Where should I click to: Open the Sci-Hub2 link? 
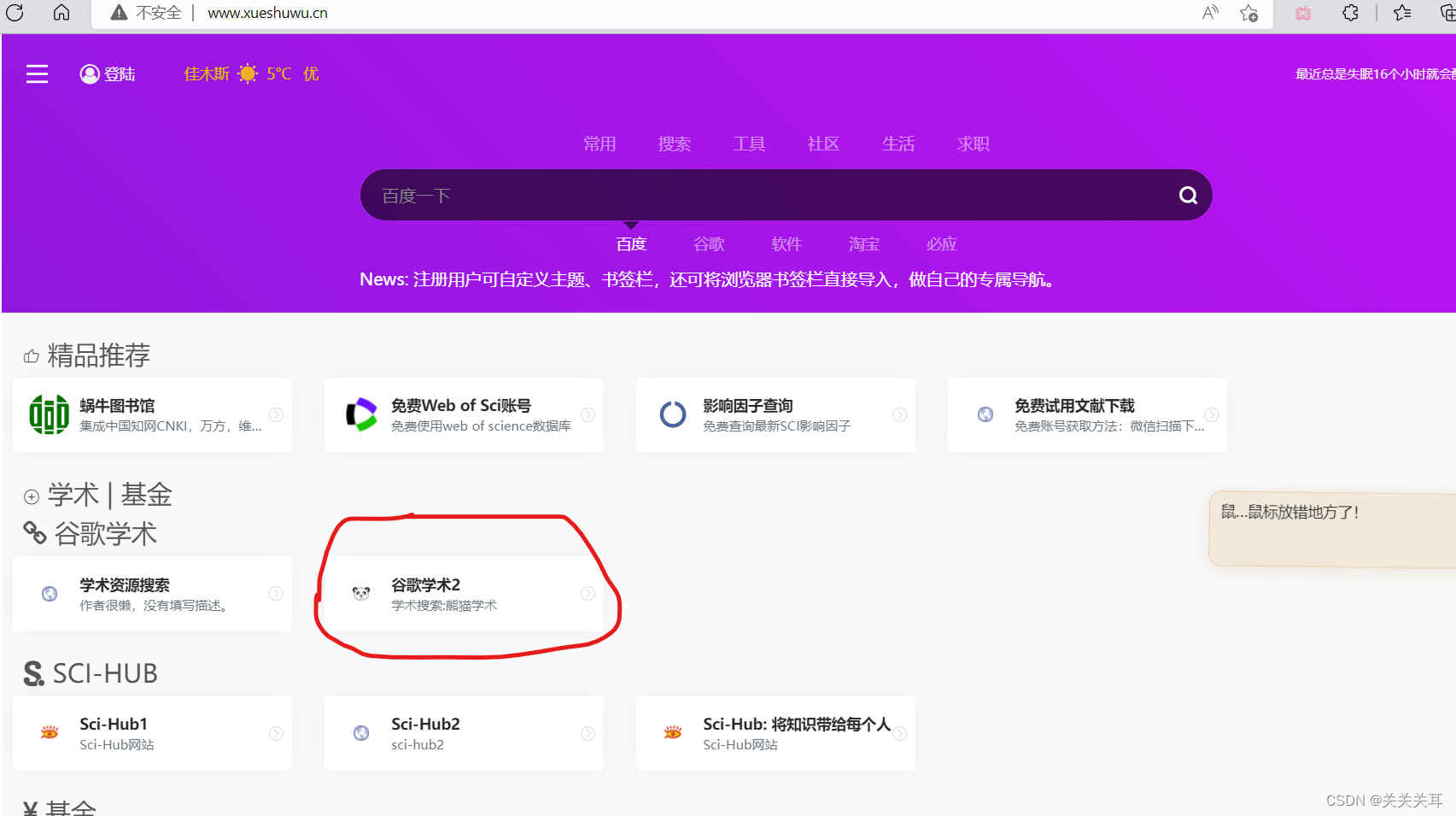tap(425, 725)
